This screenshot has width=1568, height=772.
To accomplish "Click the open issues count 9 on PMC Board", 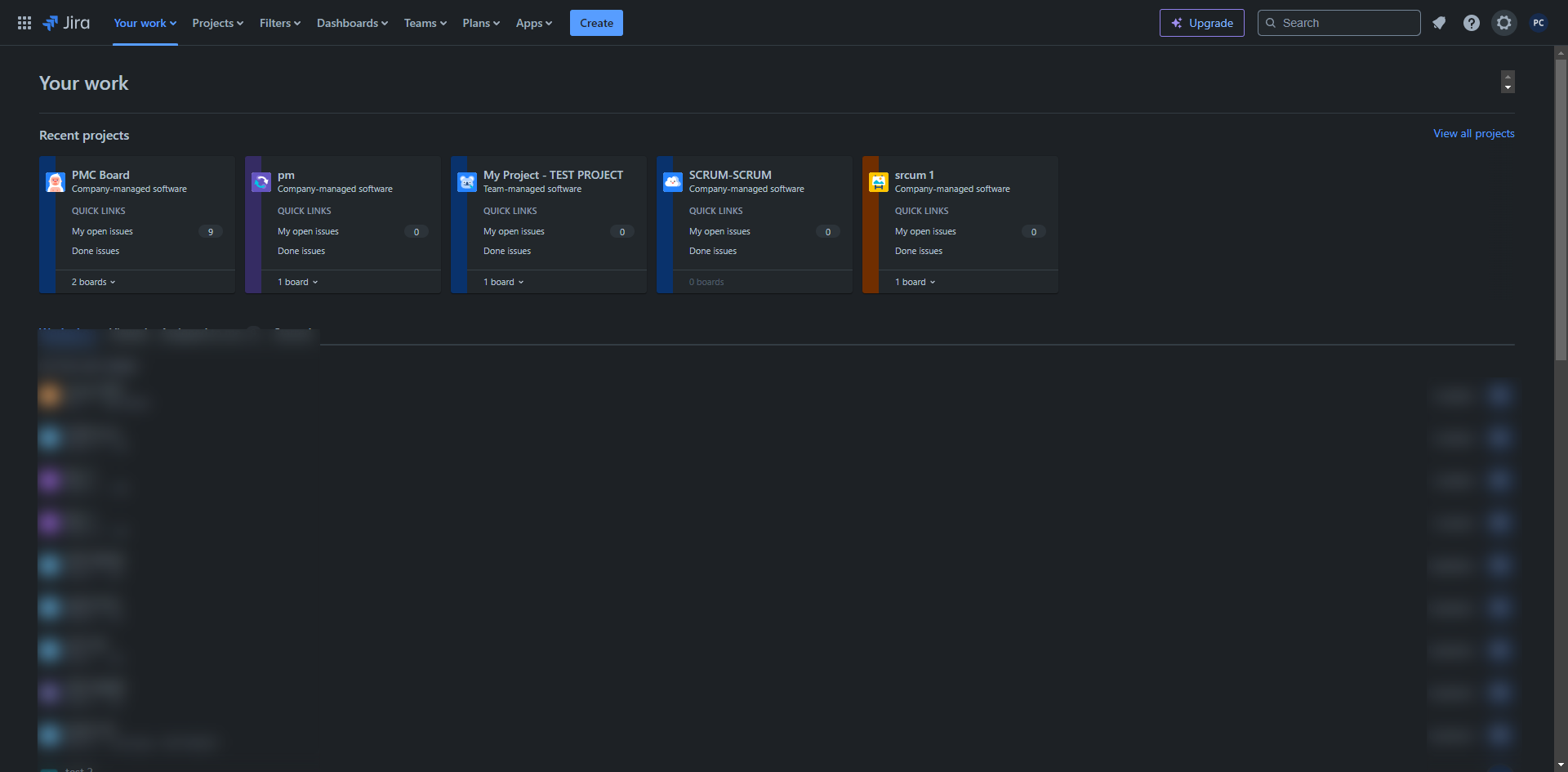I will (211, 232).
